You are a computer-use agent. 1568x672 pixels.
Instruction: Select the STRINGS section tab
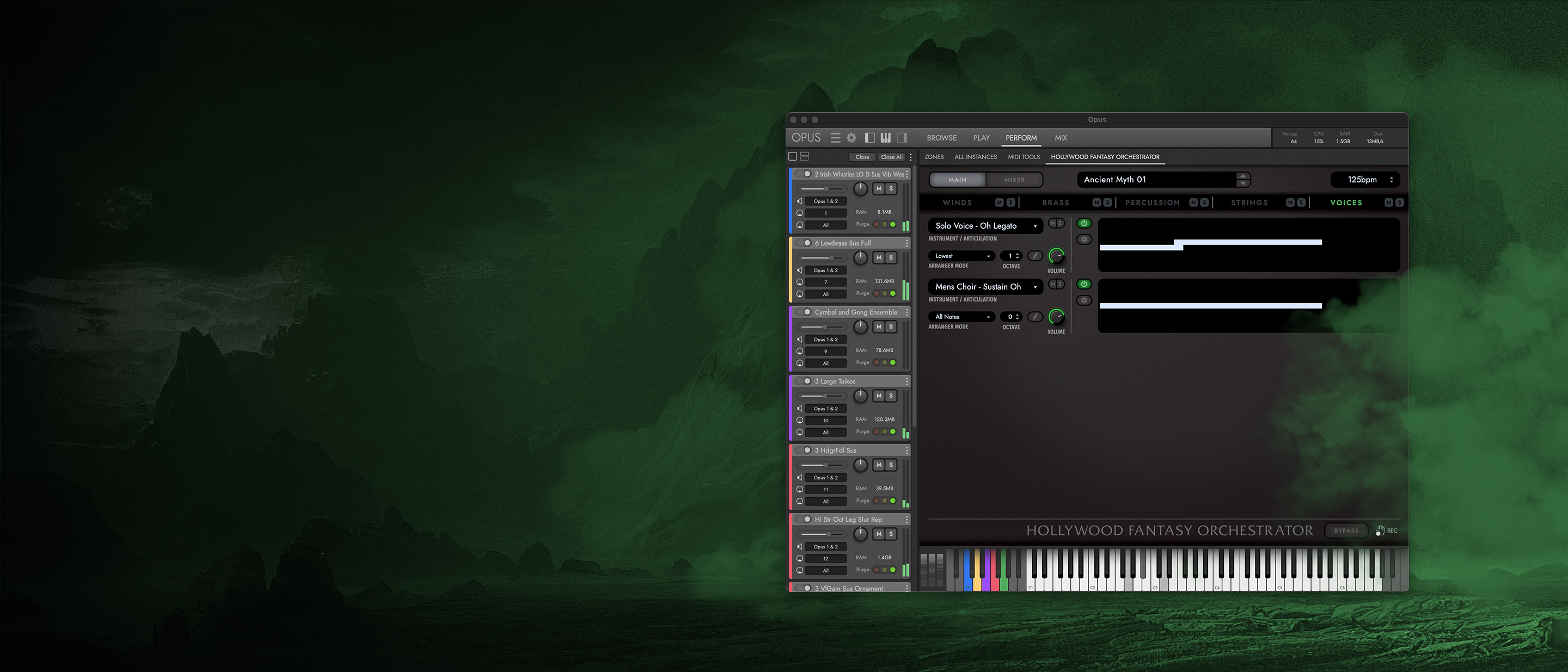pos(1249,203)
